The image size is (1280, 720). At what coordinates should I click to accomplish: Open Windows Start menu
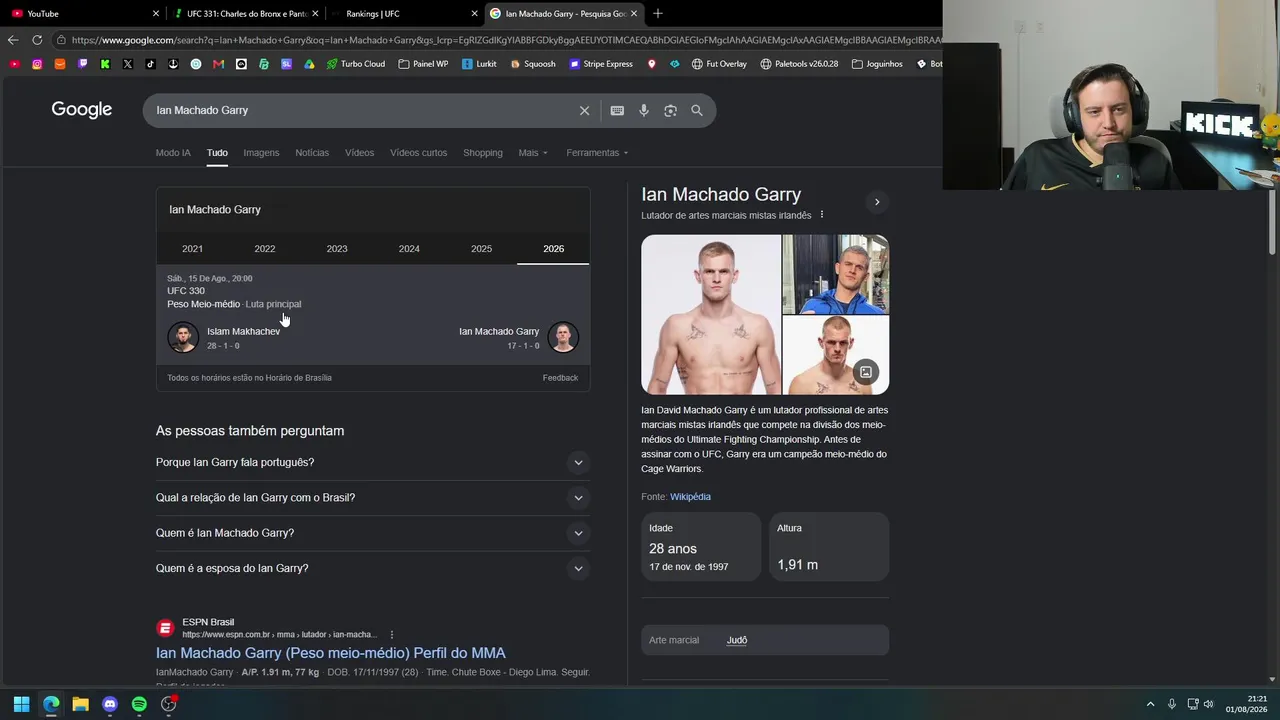(x=21, y=704)
